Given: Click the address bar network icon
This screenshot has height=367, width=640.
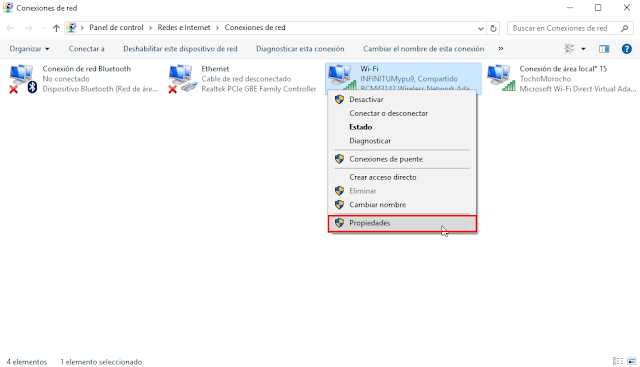Looking at the screenshot, I should click(x=71, y=28).
